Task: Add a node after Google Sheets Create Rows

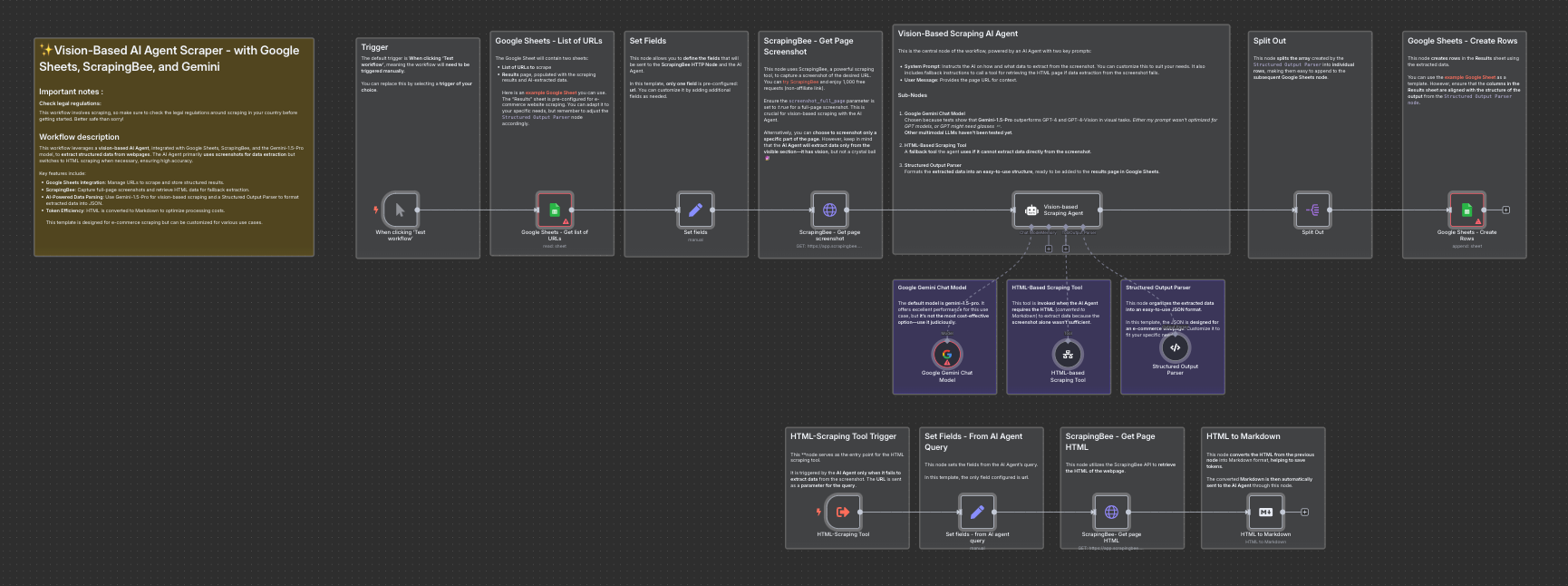Action: point(1506,210)
